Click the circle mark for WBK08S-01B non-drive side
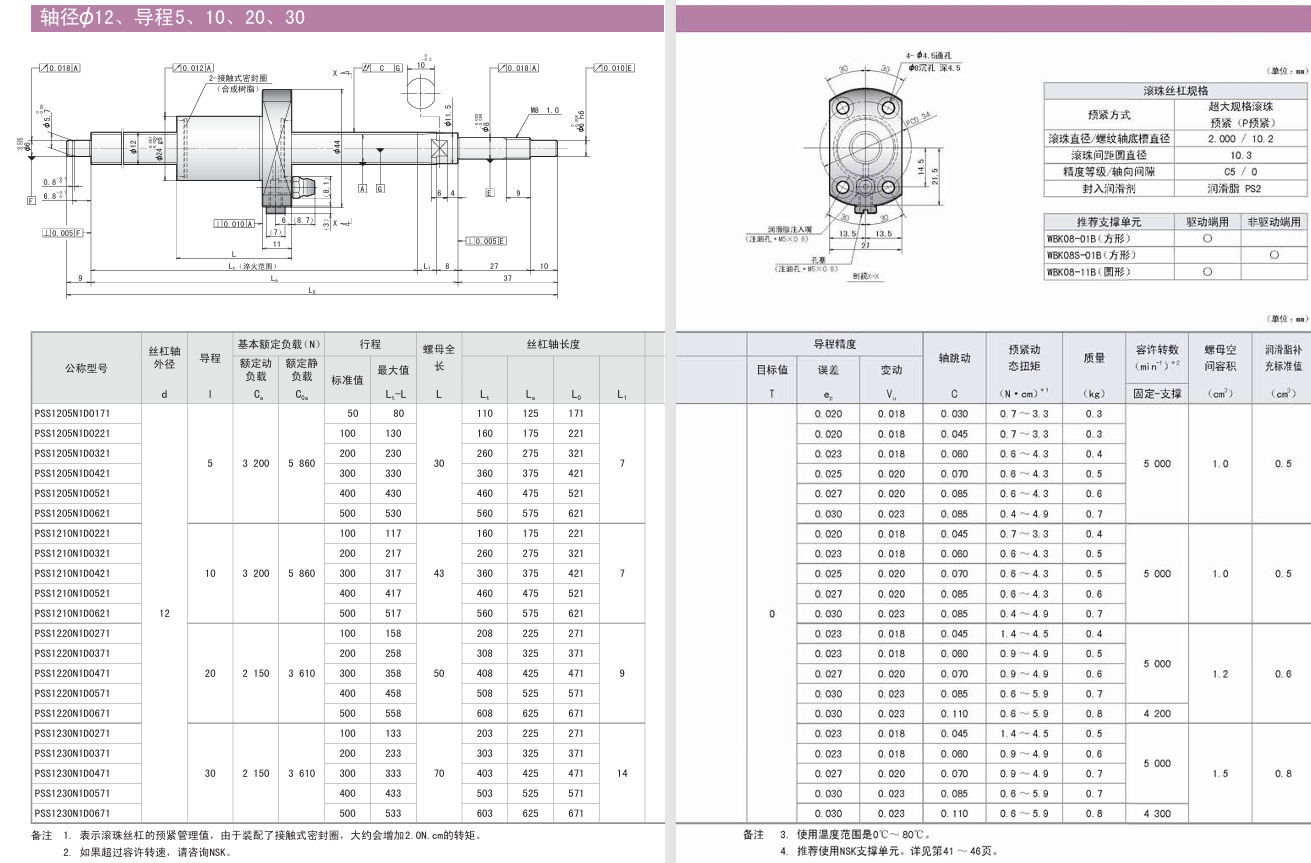This screenshot has width=1311, height=863. click(x=1273, y=255)
